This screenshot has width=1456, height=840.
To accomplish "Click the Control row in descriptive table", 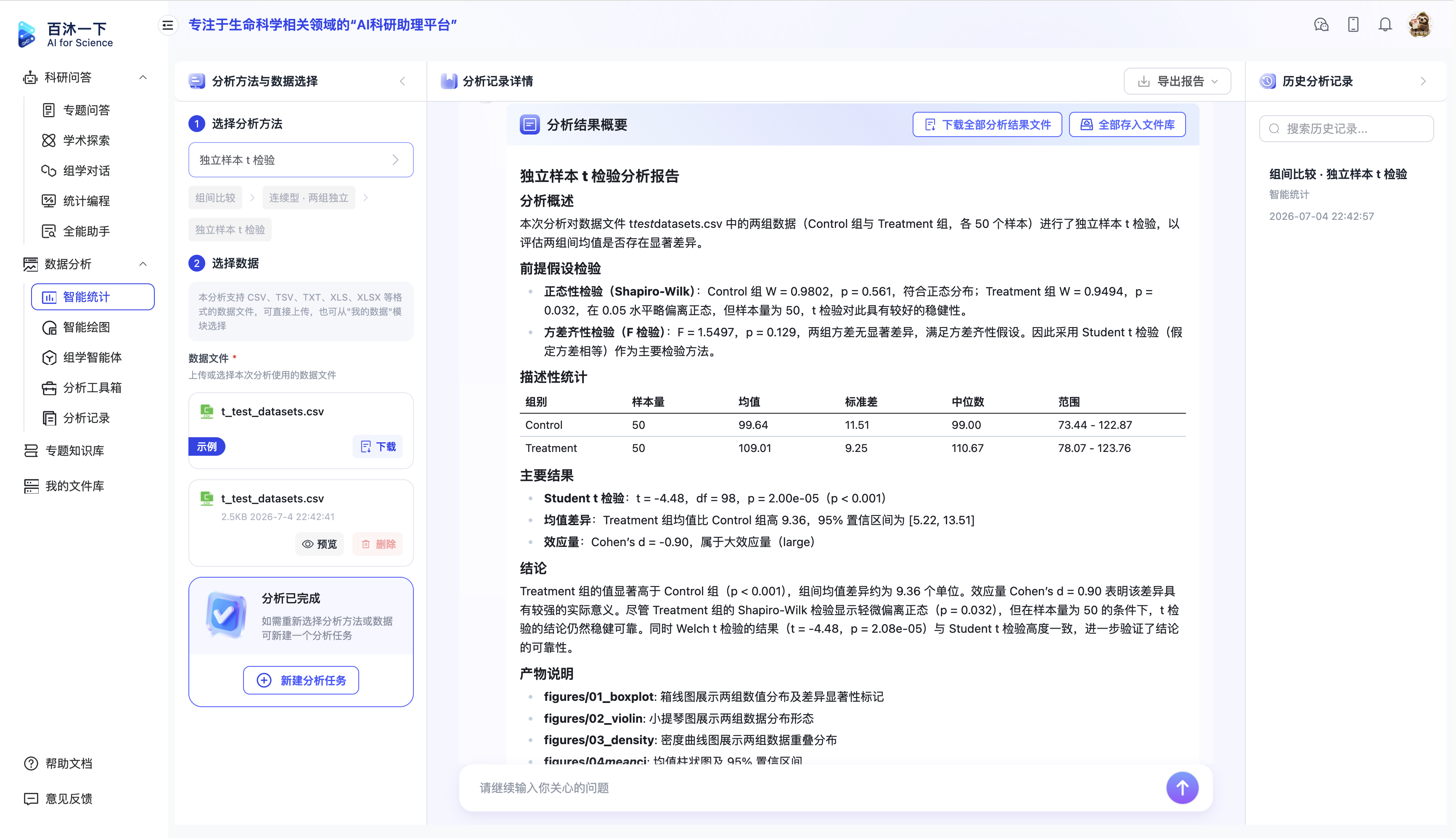I will tap(852, 425).
